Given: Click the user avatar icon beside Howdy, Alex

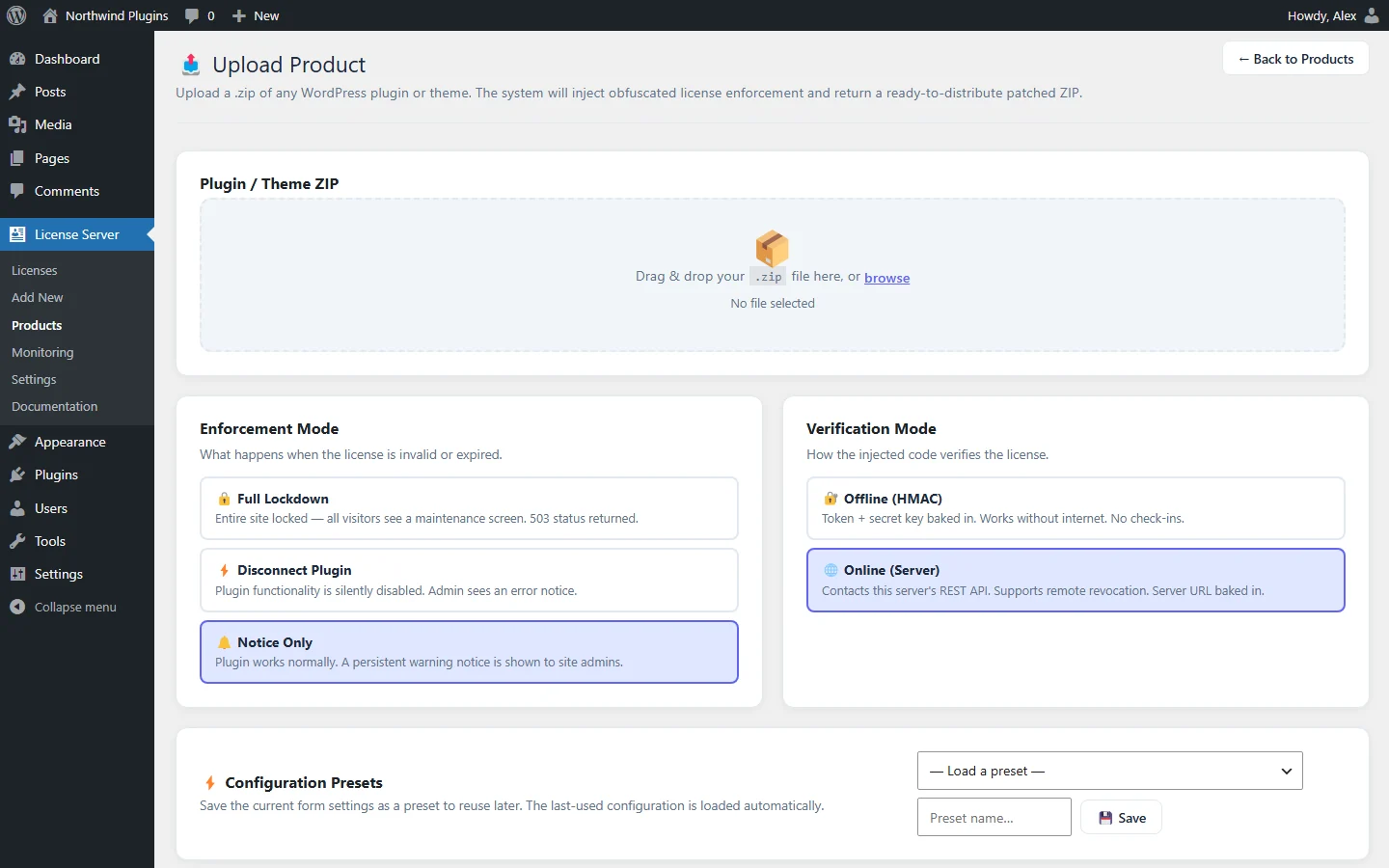Looking at the screenshot, I should pos(1372,15).
